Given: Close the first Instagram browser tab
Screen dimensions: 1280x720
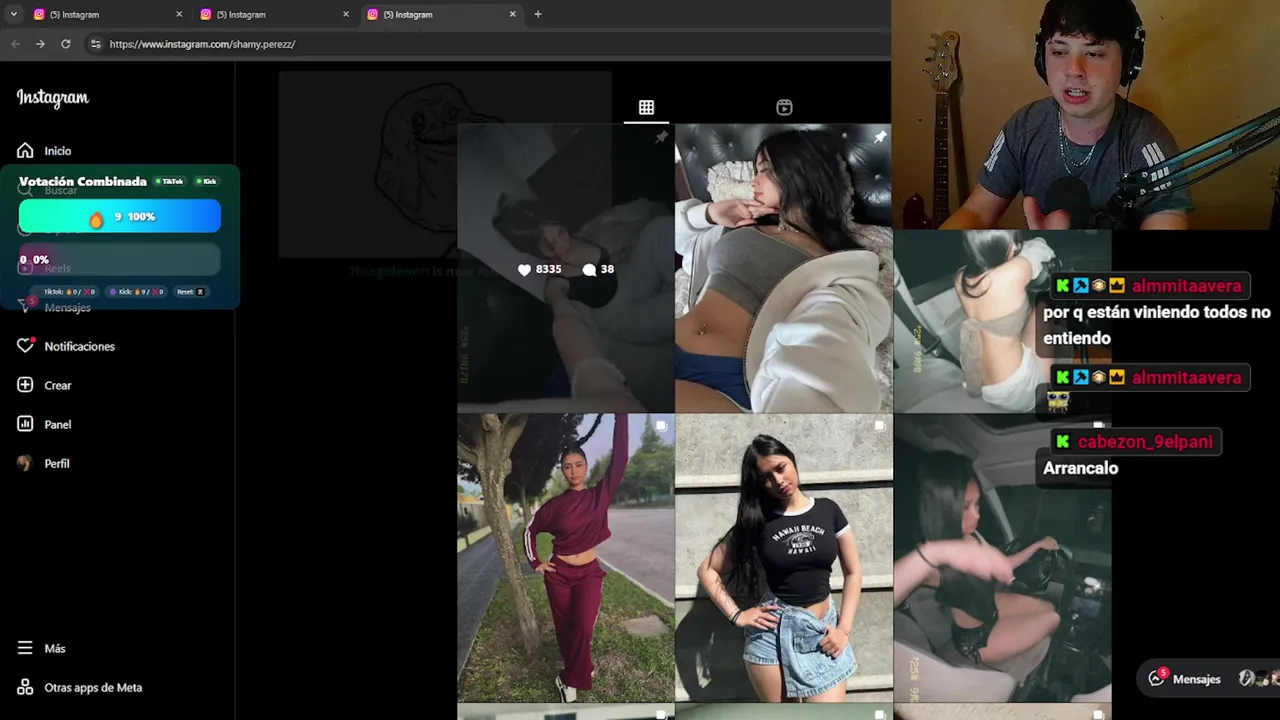Looking at the screenshot, I should 179,14.
